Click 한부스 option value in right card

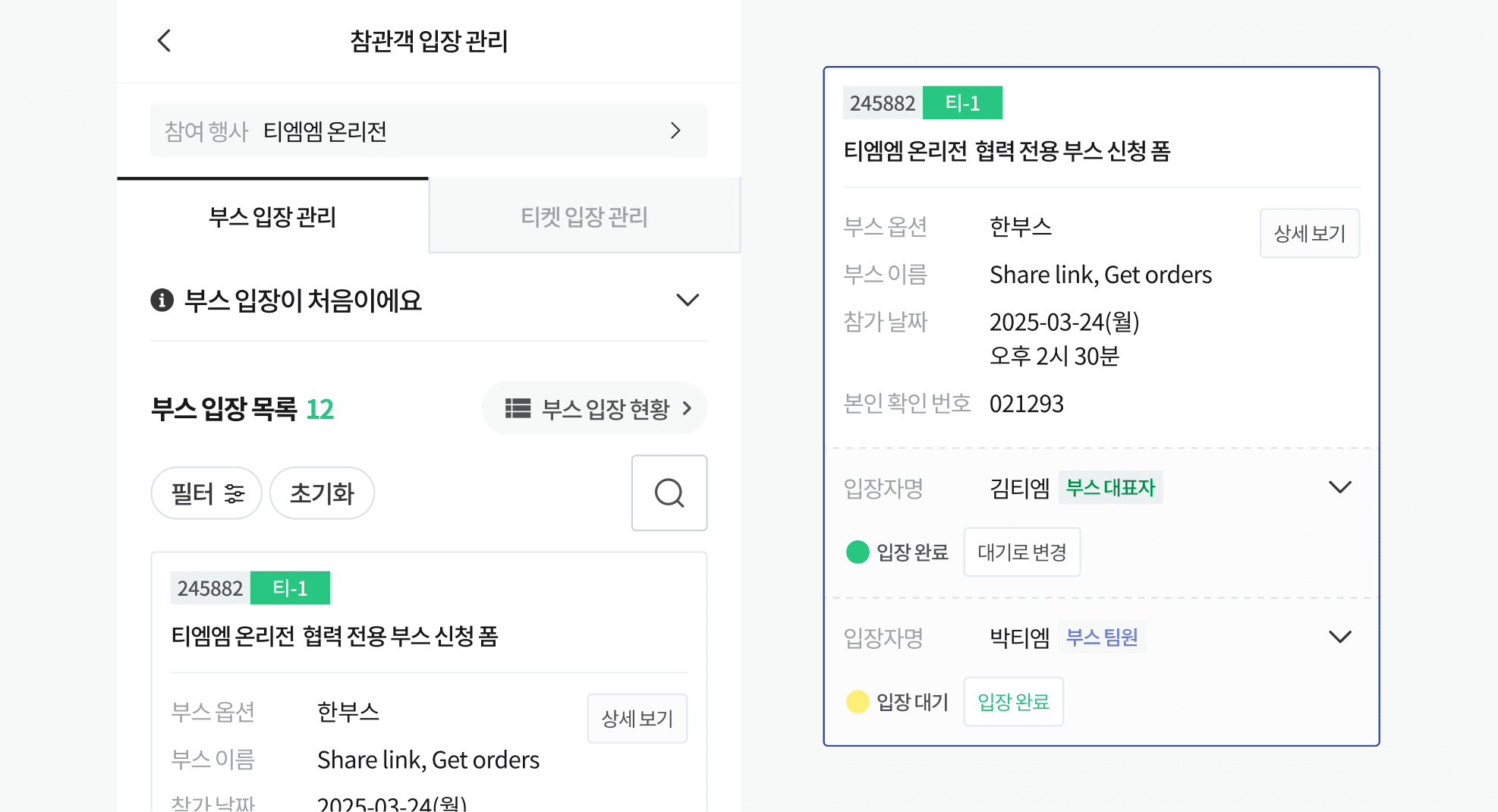[1021, 227]
